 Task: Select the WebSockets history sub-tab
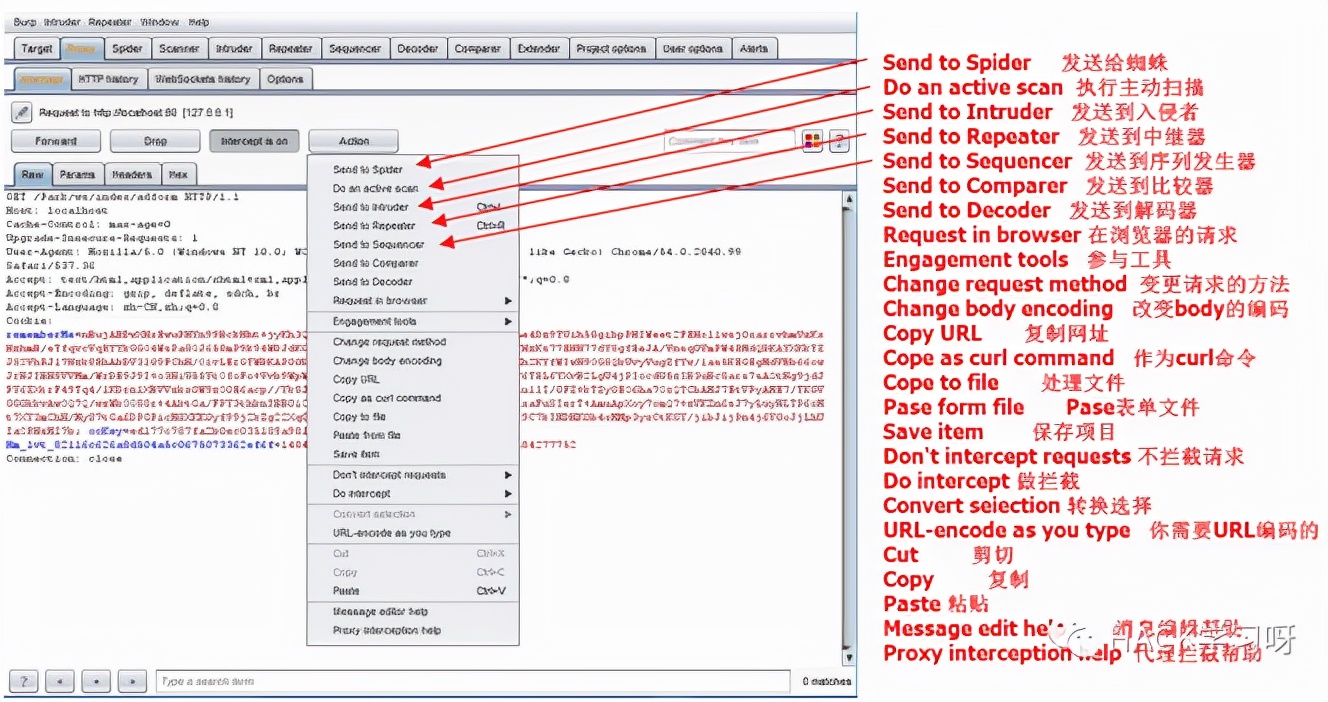click(203, 79)
